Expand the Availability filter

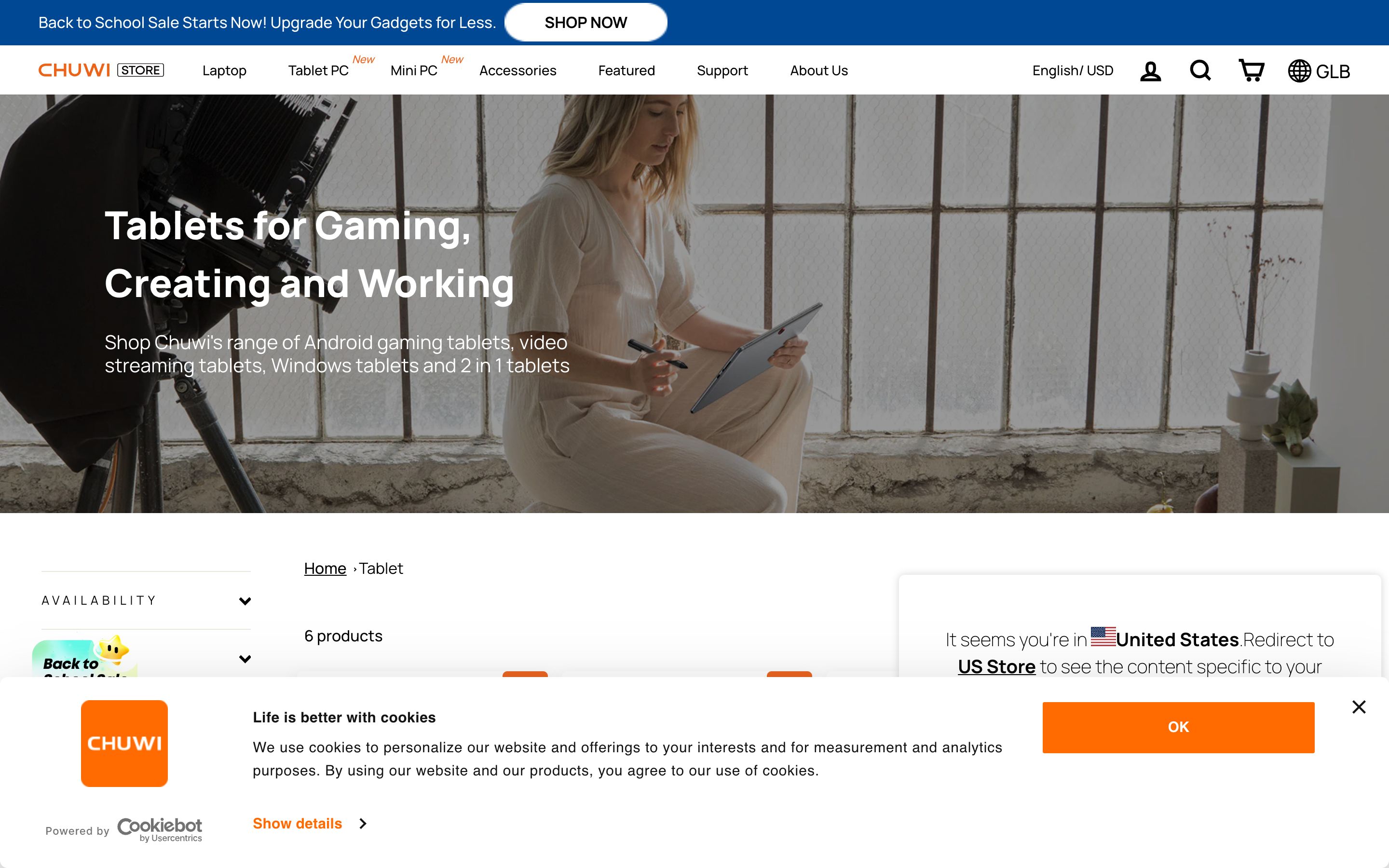coord(146,600)
